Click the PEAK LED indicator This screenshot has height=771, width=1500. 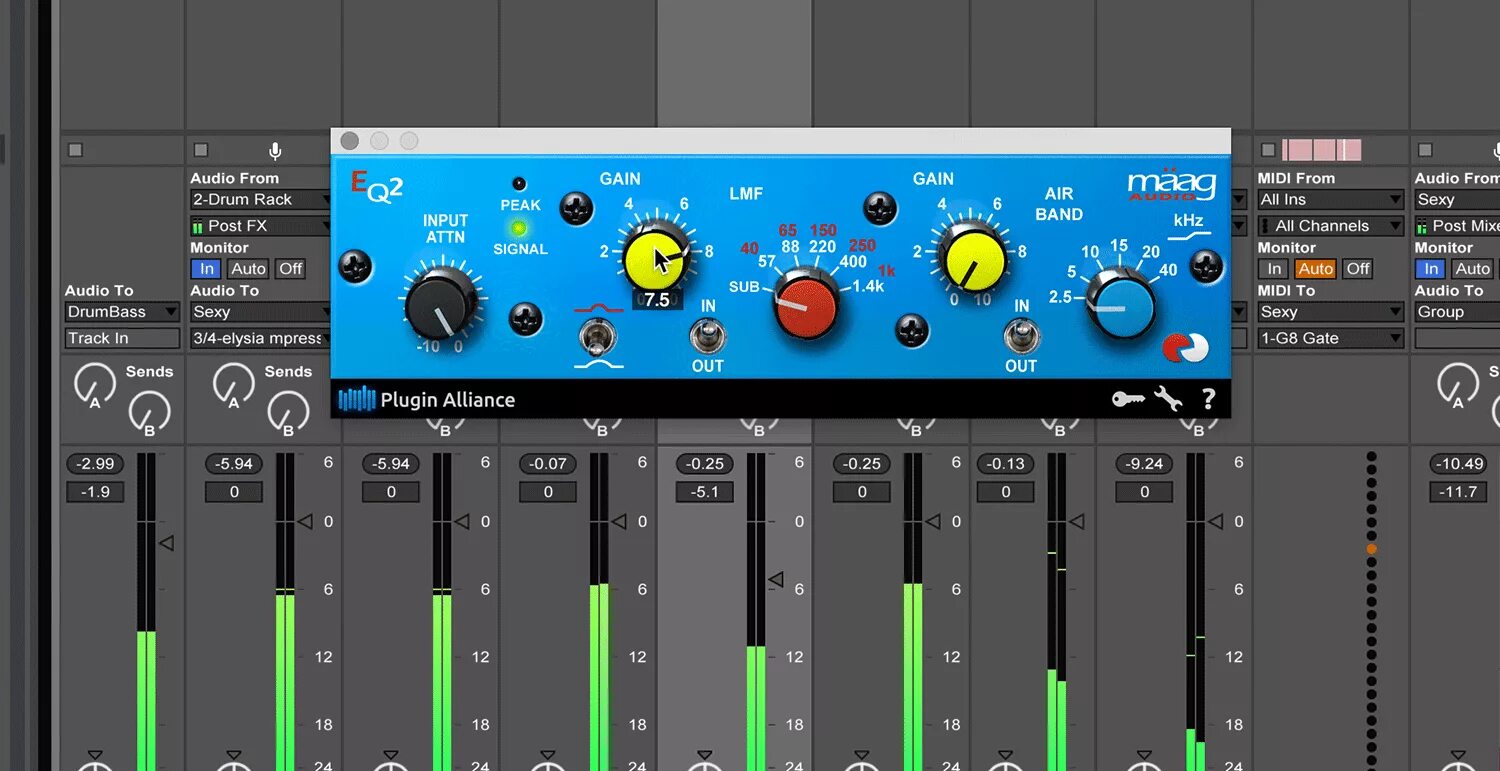click(519, 184)
